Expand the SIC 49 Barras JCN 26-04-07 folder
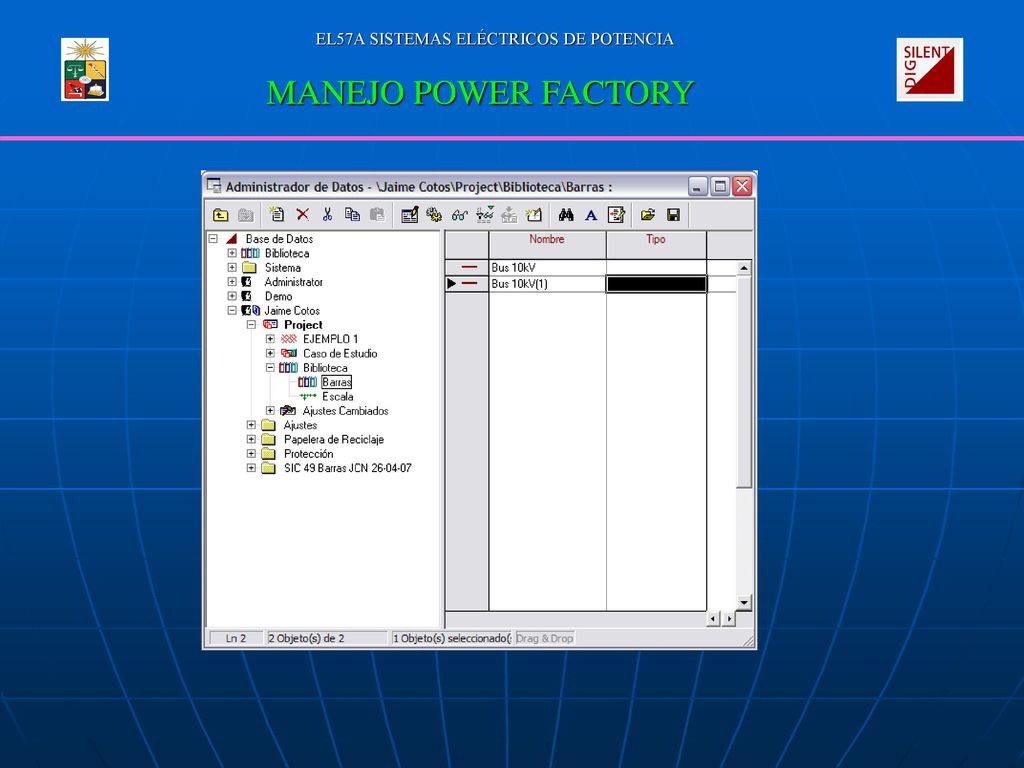Viewport: 1024px width, 768px height. [x=251, y=468]
